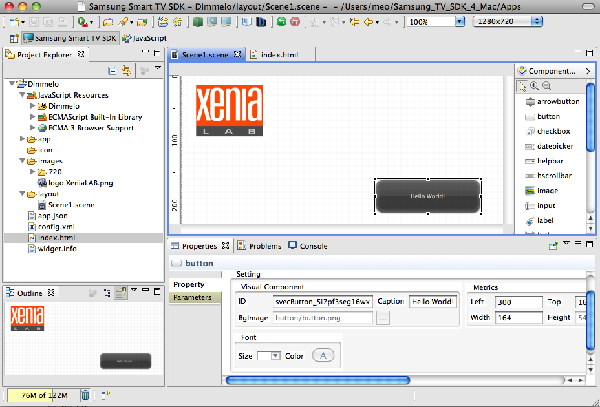Switch to Samsung Smart TV SDK perspective
Viewport: 600px width, 407px height.
click(70, 38)
